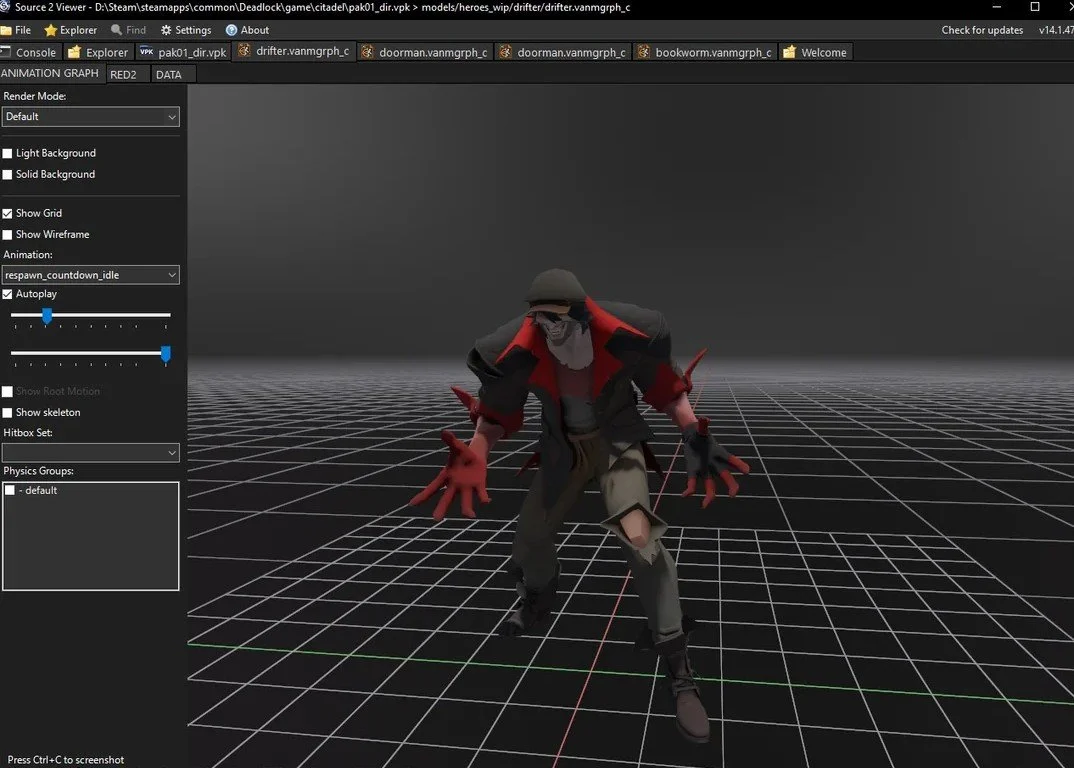
Task: Click the Settings gear icon
Action: coord(166,30)
